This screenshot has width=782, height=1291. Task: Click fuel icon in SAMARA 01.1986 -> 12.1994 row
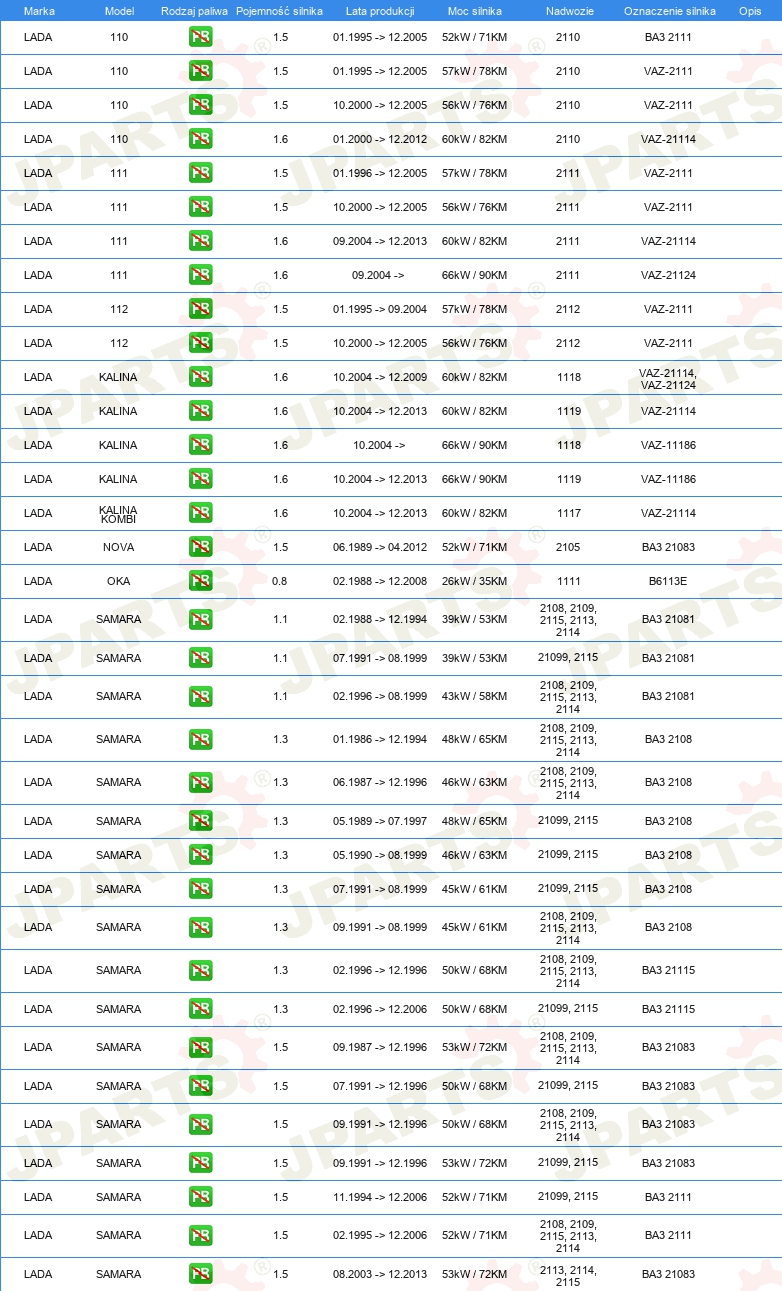tap(200, 740)
